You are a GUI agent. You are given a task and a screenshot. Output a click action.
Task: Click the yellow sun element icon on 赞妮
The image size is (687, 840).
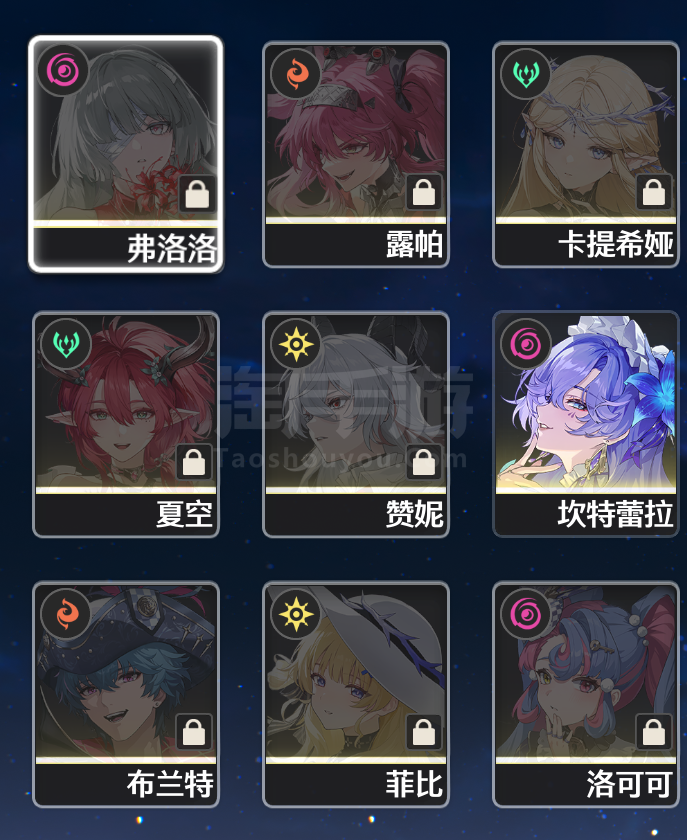(x=296, y=344)
